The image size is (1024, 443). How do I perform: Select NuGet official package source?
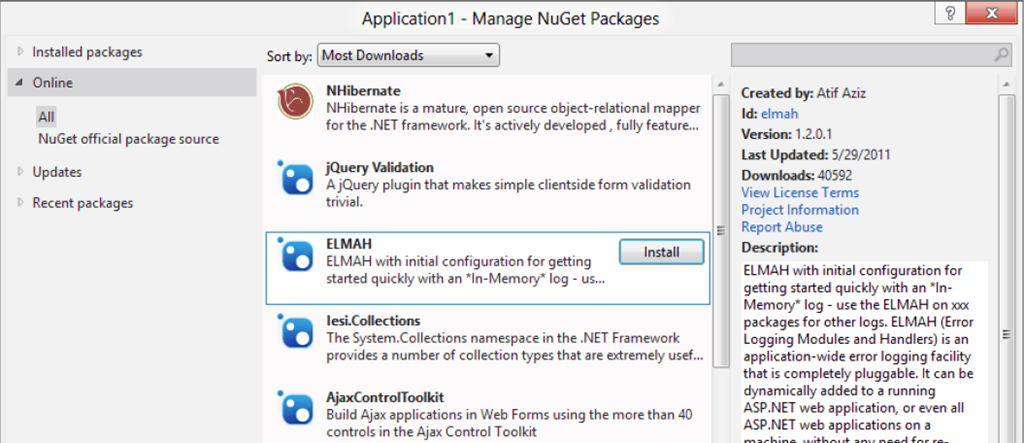pyautogui.click(x=128, y=139)
